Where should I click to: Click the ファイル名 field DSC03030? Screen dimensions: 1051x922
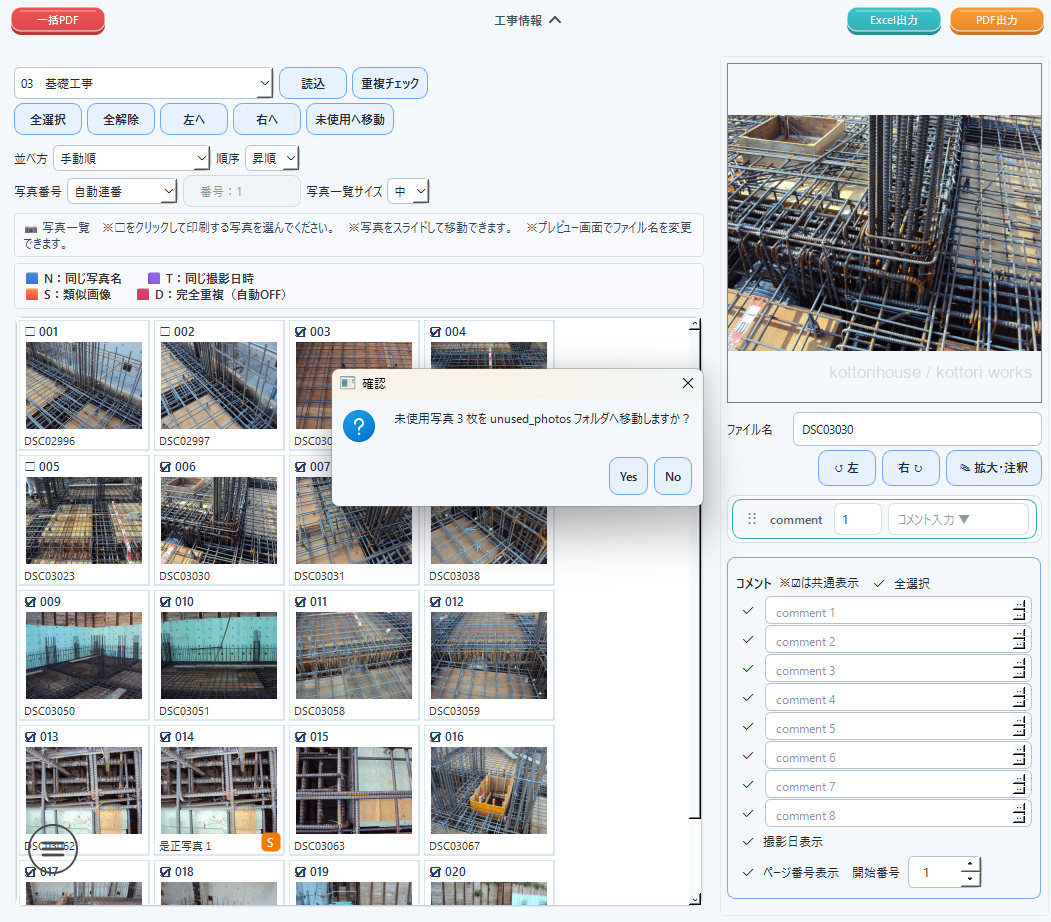[916, 430]
